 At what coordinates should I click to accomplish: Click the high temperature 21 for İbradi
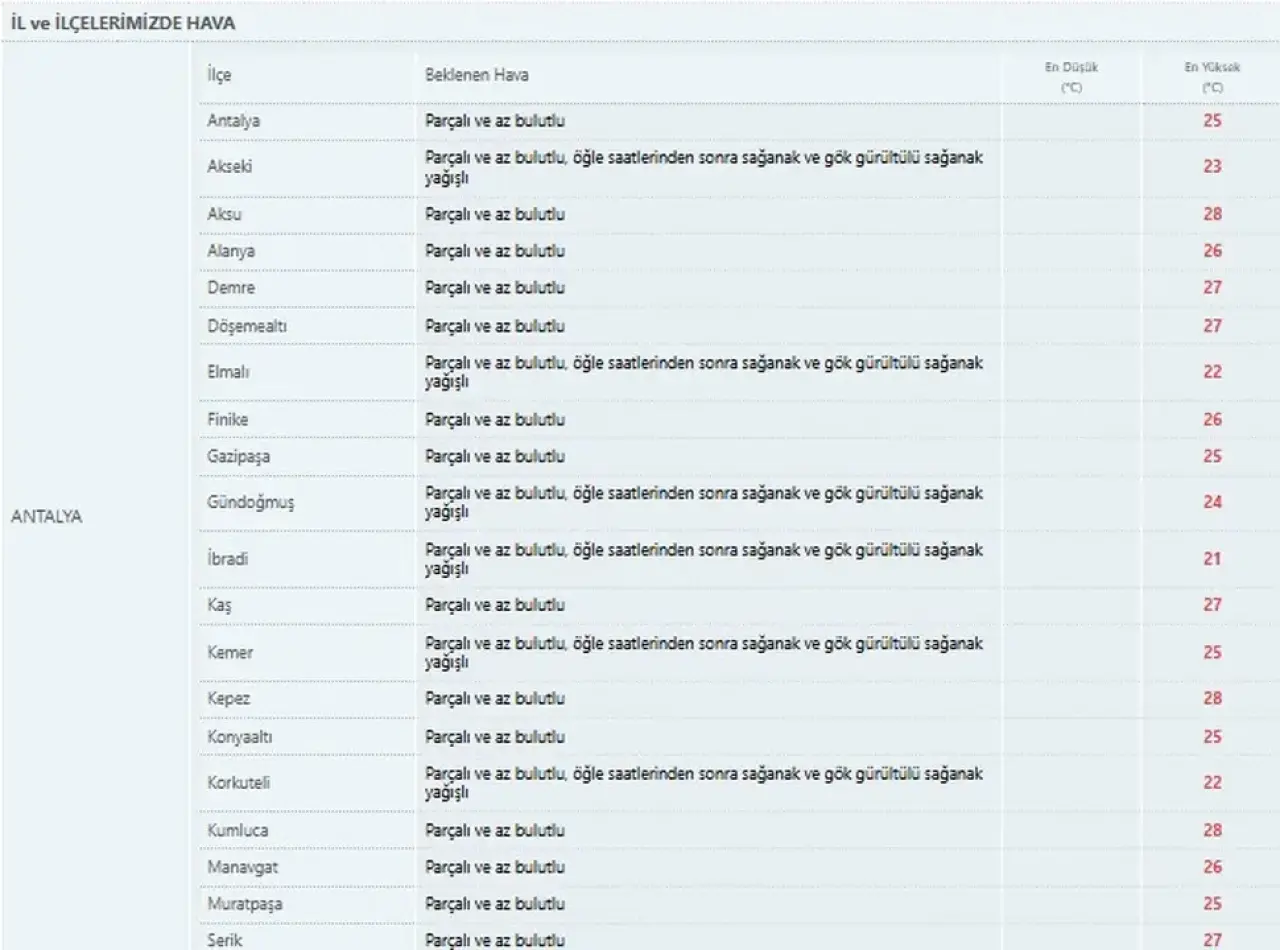pos(1212,559)
